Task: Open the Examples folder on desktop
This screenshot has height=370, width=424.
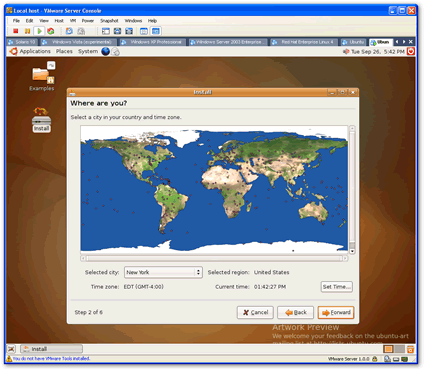Action: [42, 77]
